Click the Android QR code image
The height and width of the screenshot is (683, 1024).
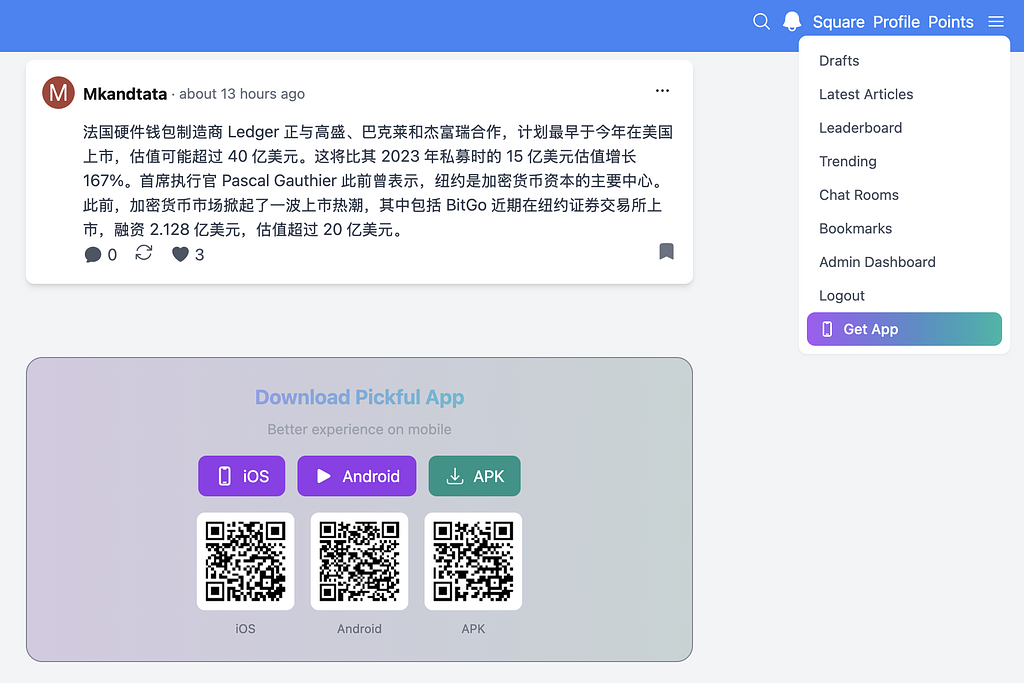coord(359,561)
